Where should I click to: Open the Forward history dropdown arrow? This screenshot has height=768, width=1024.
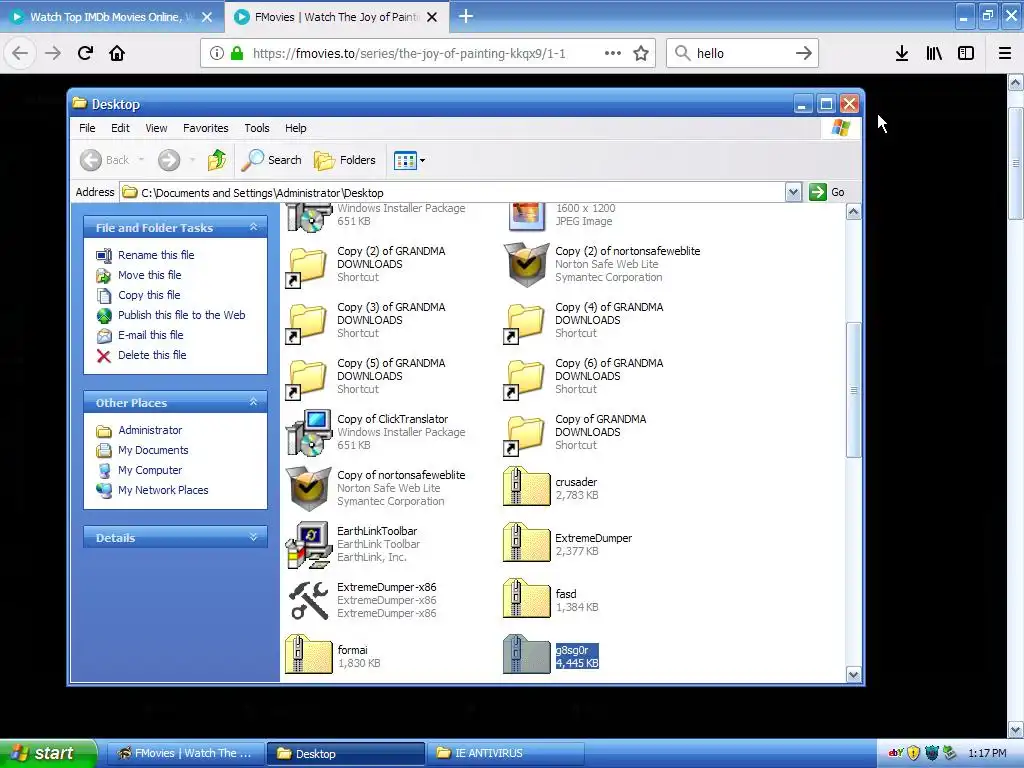pyautogui.click(x=192, y=159)
